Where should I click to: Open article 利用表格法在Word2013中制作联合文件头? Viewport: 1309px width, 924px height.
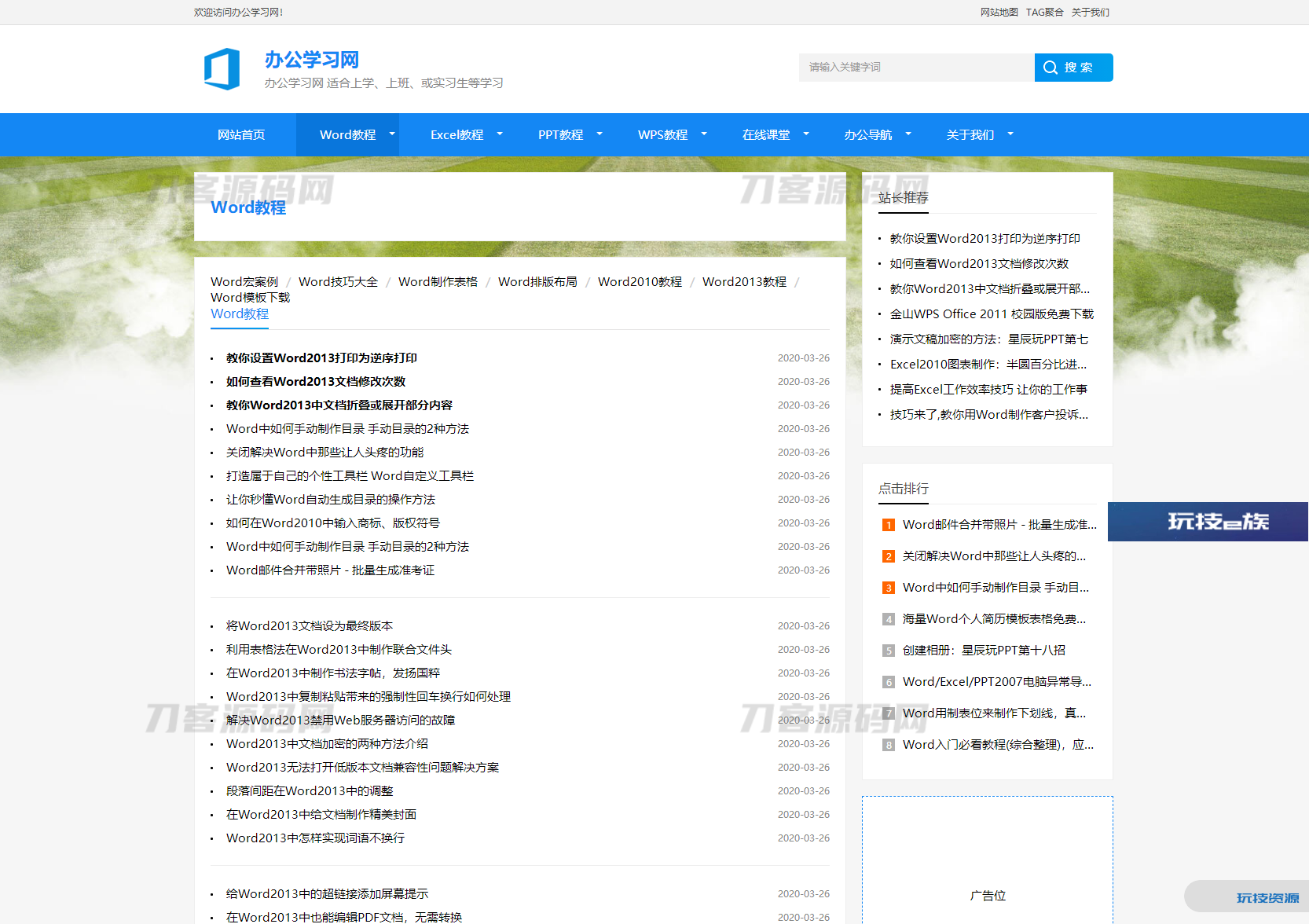(339, 649)
